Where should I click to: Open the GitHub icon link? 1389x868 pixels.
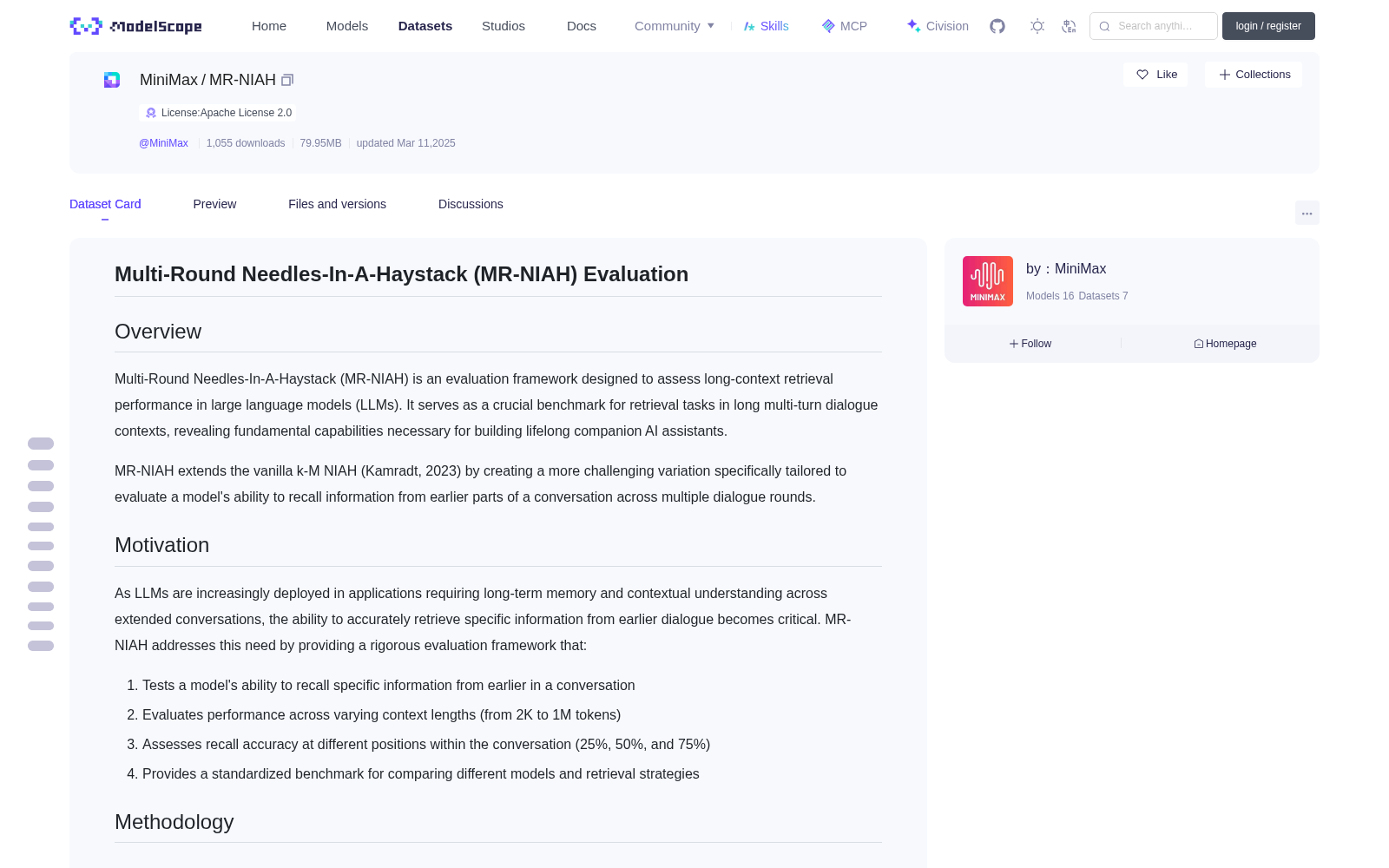[997, 26]
